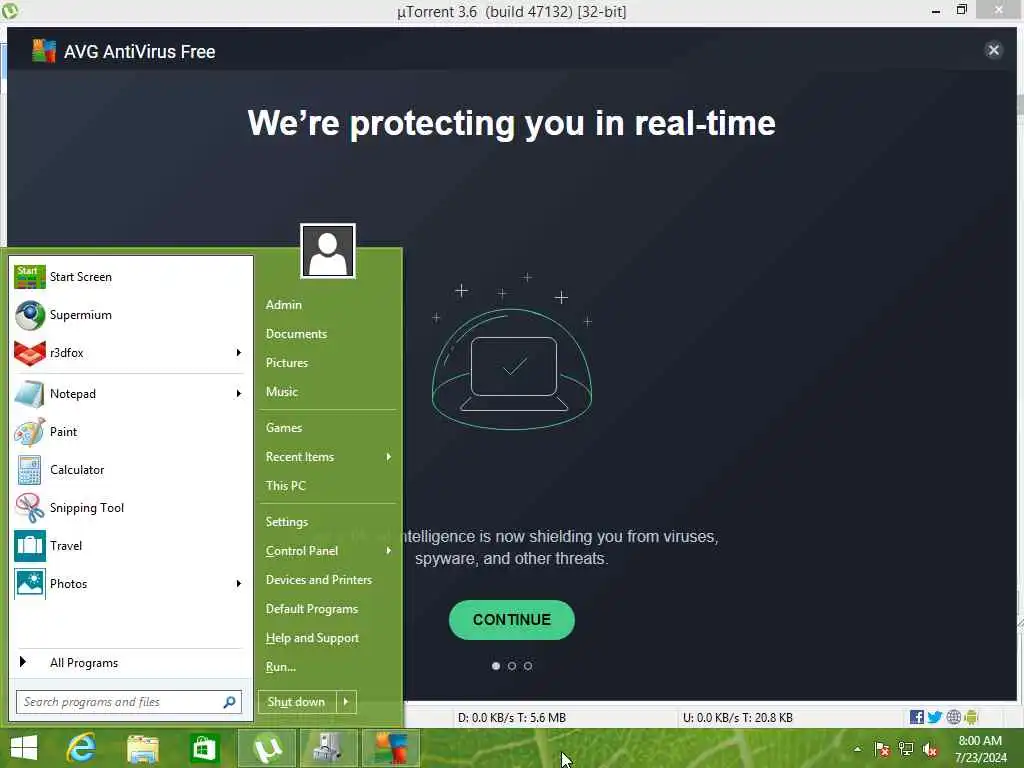Expand the Recent Items submenu arrow
The width and height of the screenshot is (1024, 768).
(389, 456)
